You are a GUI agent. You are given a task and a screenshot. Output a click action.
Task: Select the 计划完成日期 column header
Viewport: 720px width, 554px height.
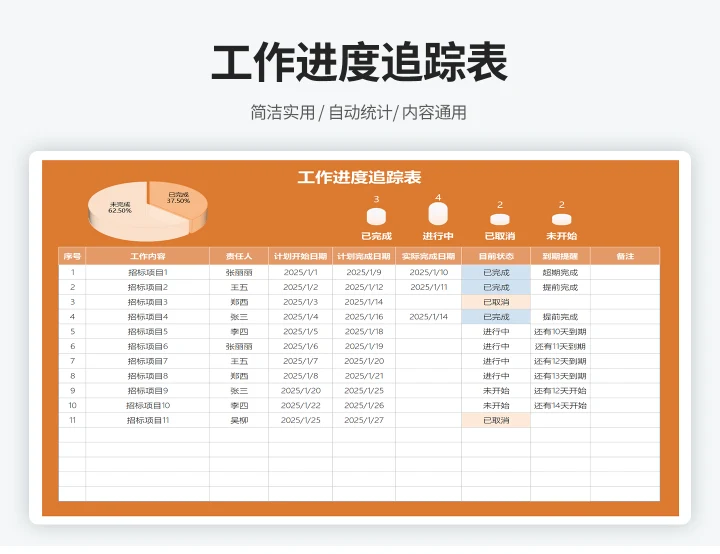[x=364, y=256]
